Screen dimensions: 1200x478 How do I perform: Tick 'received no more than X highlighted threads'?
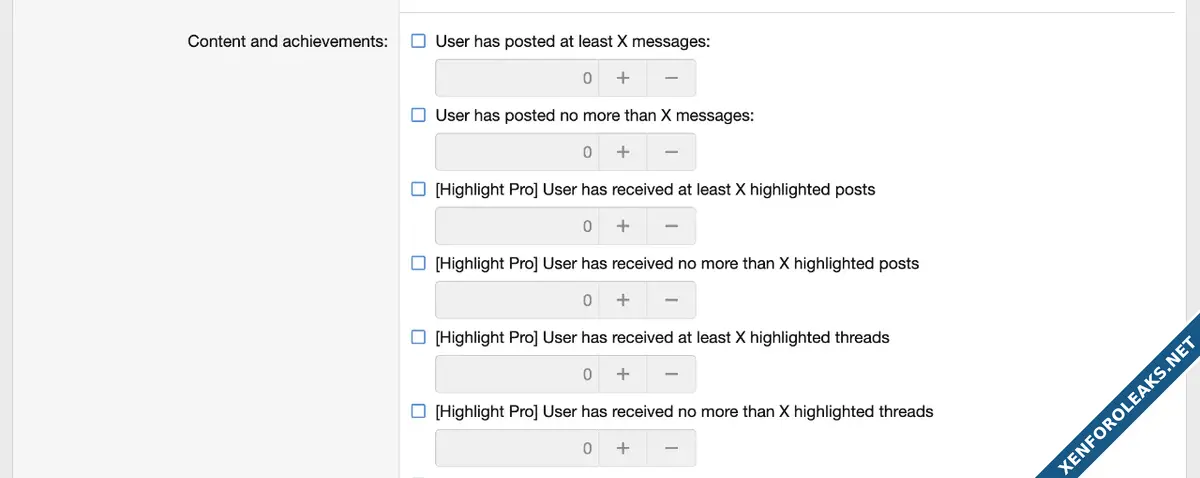[419, 412]
